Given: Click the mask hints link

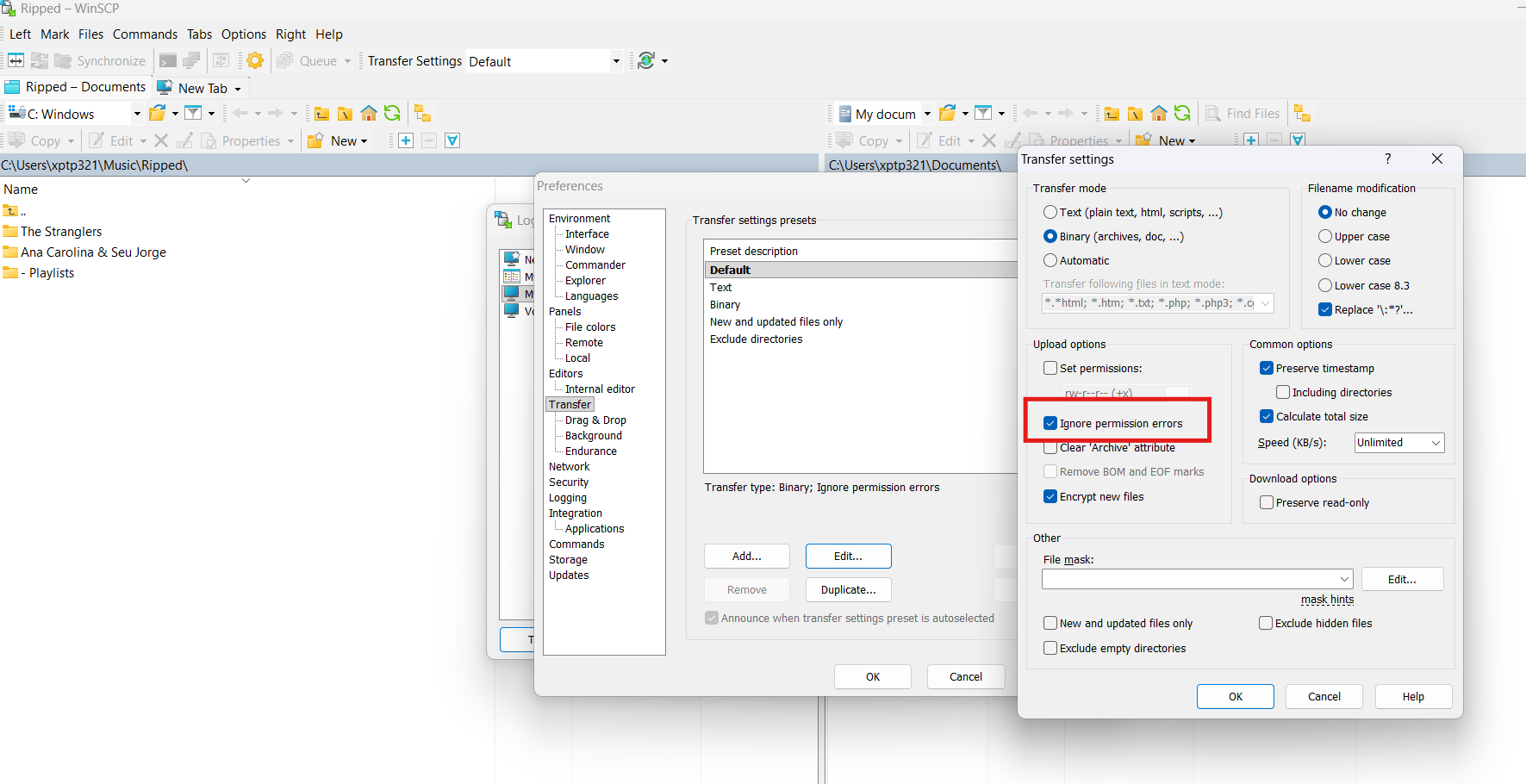Looking at the screenshot, I should point(1327,600).
